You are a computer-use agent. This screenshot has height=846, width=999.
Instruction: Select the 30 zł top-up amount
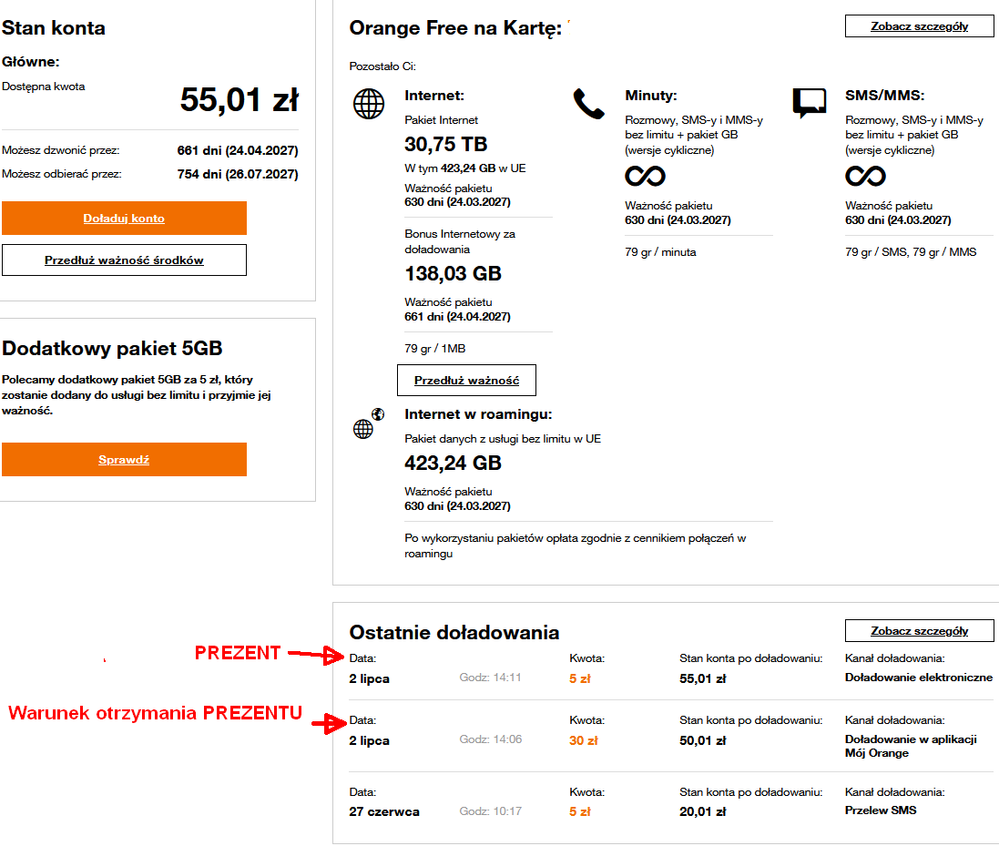pos(583,741)
